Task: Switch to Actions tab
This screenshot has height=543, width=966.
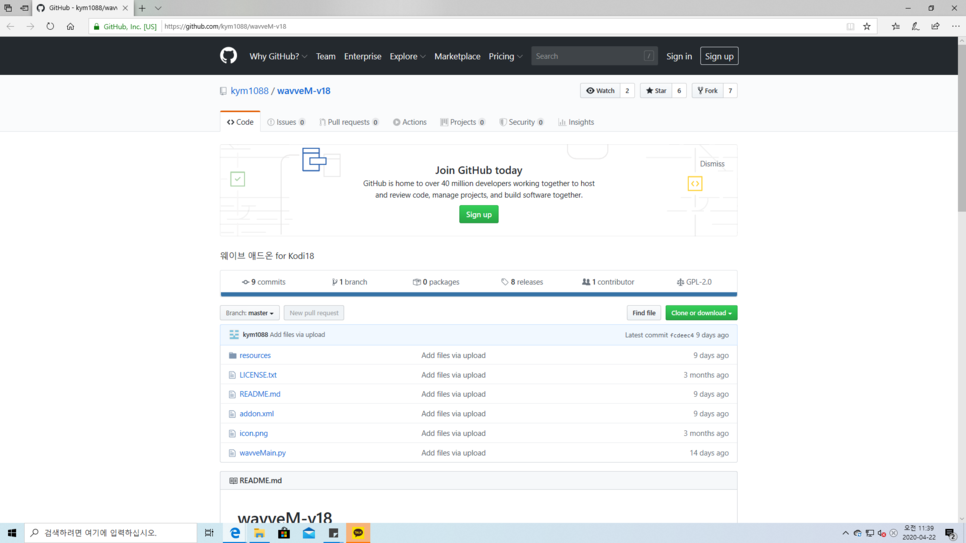Action: click(x=410, y=122)
